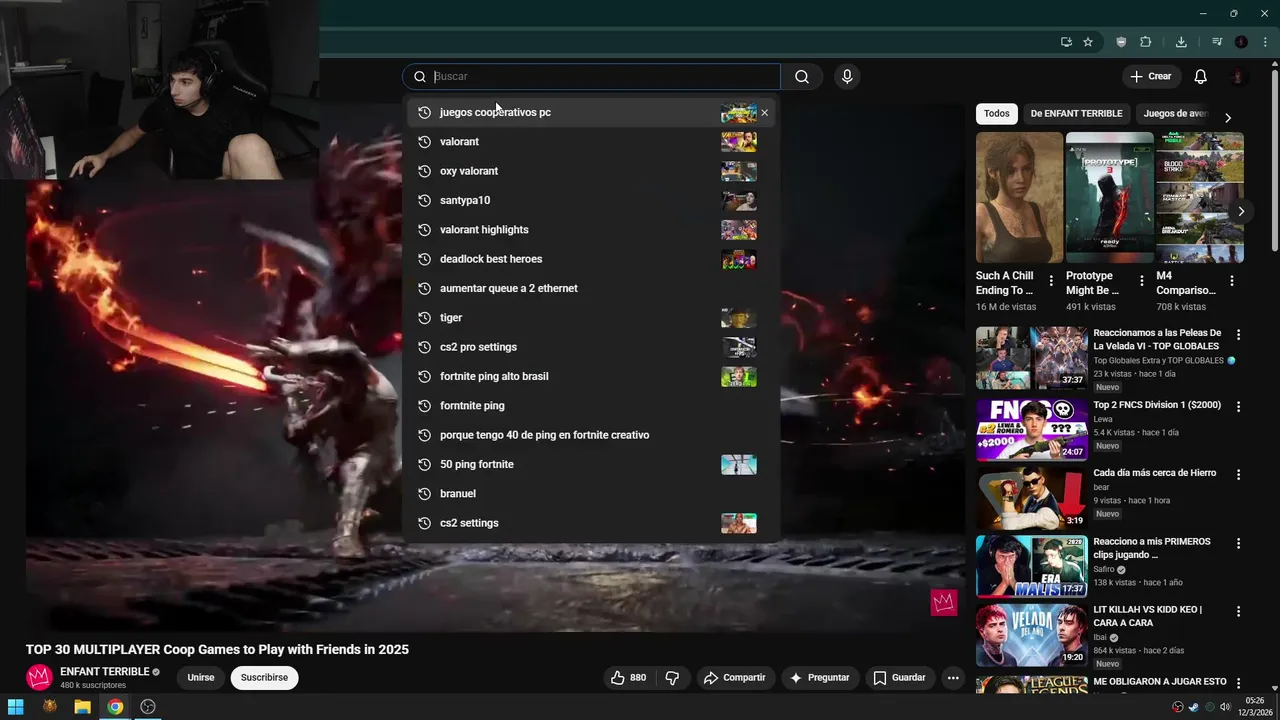Like the video (880 likes)
Viewport: 1280px width, 720px height.
click(628, 678)
